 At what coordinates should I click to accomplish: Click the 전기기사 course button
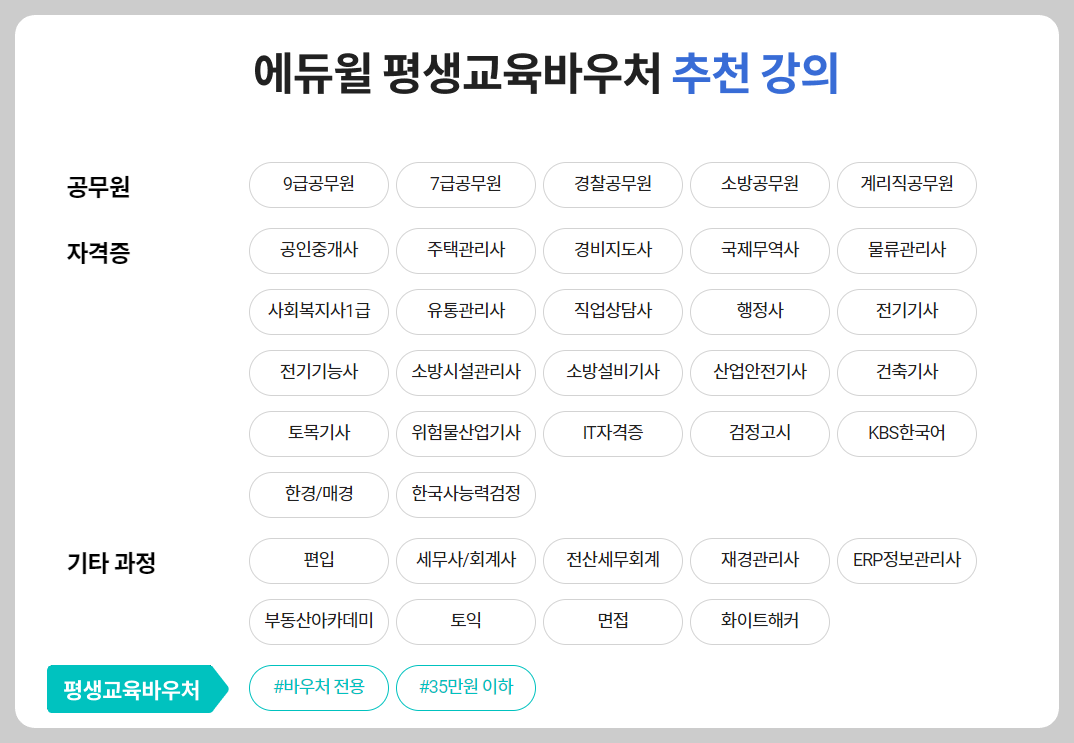point(906,311)
